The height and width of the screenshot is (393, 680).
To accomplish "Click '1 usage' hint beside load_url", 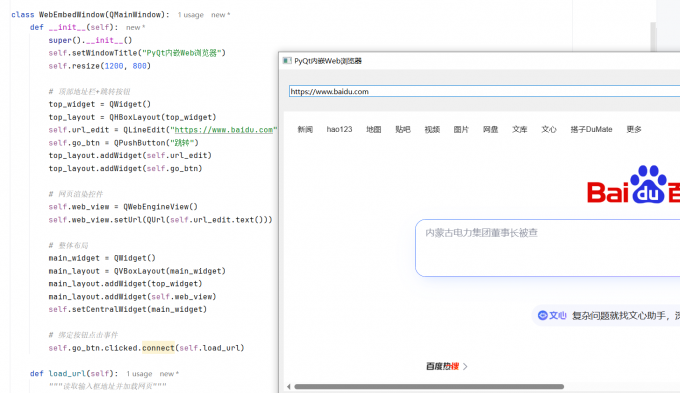I will point(139,373).
